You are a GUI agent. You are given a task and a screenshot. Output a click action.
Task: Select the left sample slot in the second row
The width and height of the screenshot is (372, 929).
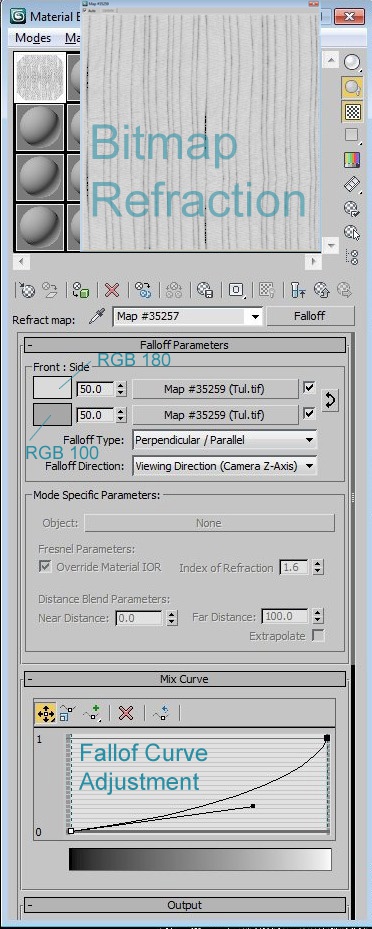point(40,127)
